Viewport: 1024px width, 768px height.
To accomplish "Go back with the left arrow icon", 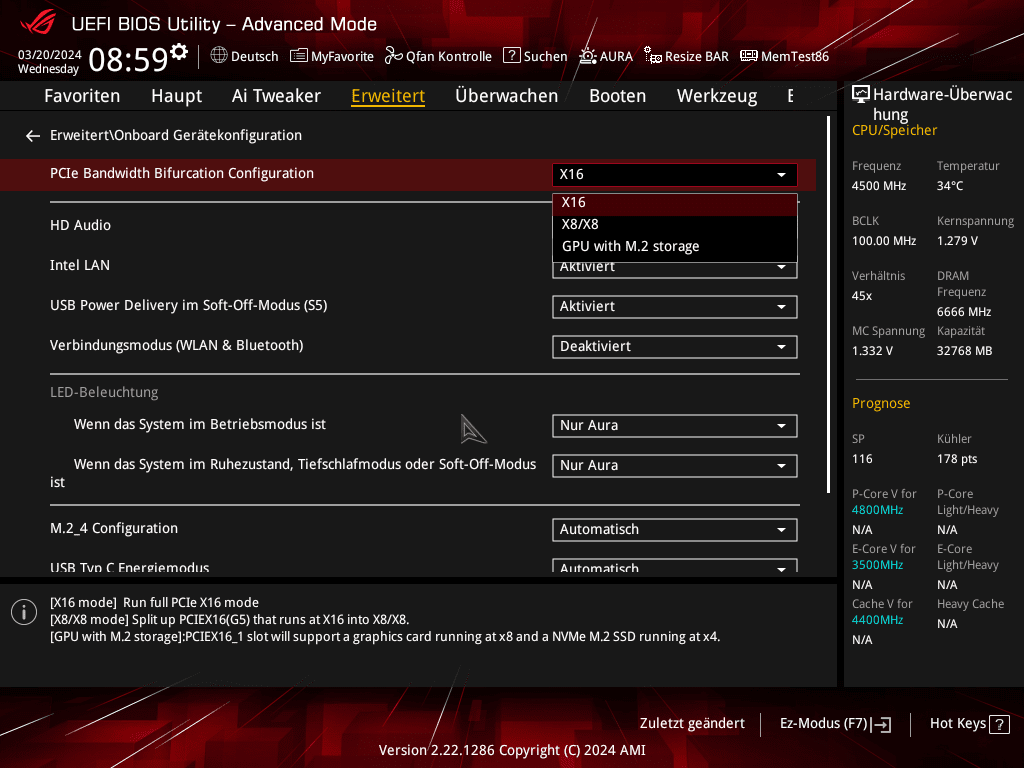I will (x=33, y=135).
